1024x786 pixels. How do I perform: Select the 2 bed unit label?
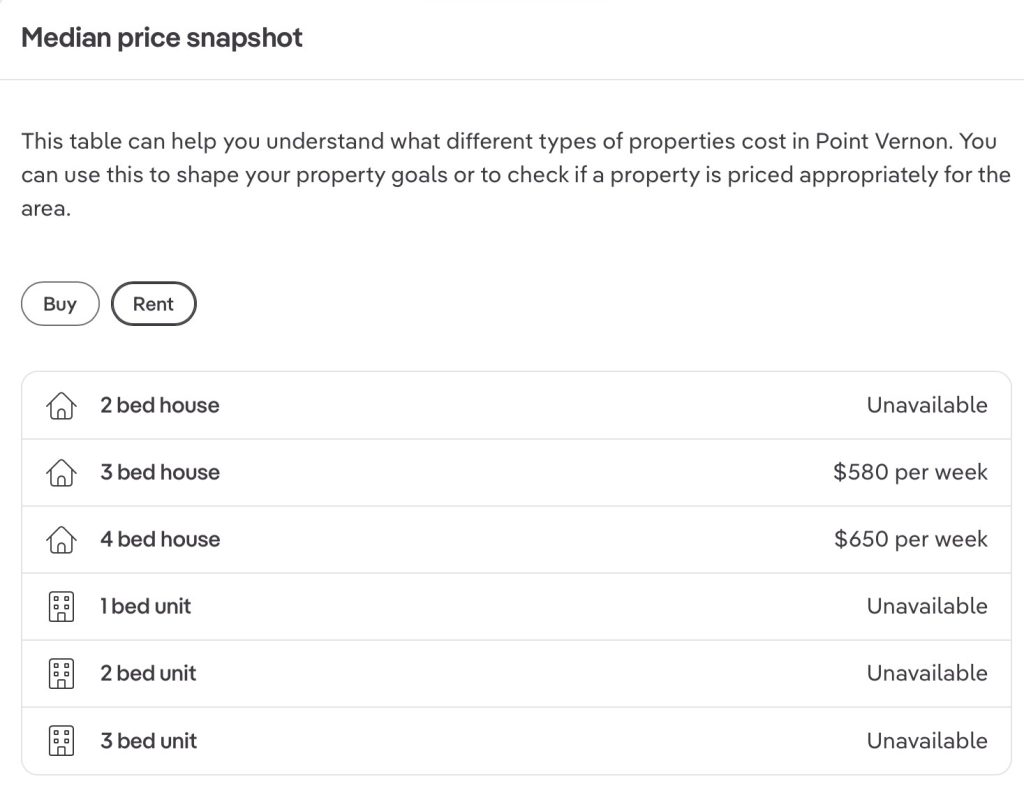pyautogui.click(x=148, y=673)
